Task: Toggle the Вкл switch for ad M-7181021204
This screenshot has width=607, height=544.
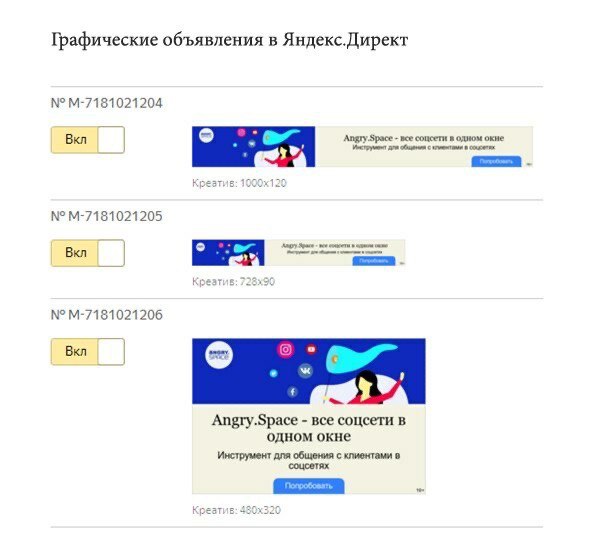Action: [x=88, y=140]
